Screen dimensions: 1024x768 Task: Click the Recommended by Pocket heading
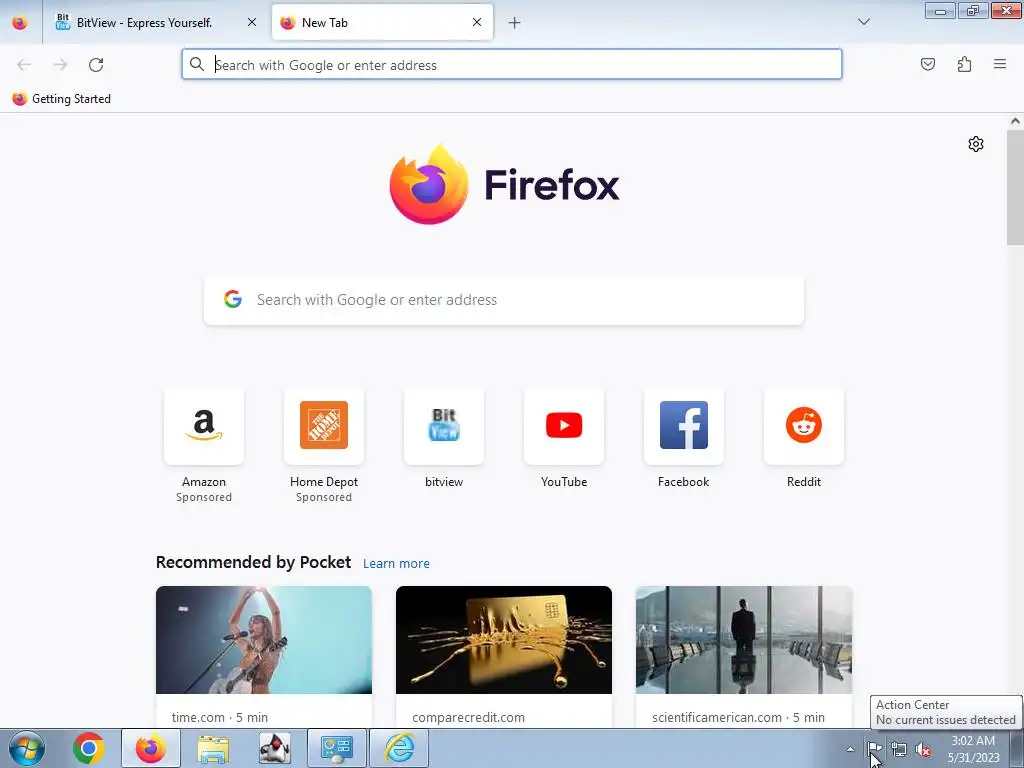(x=253, y=562)
